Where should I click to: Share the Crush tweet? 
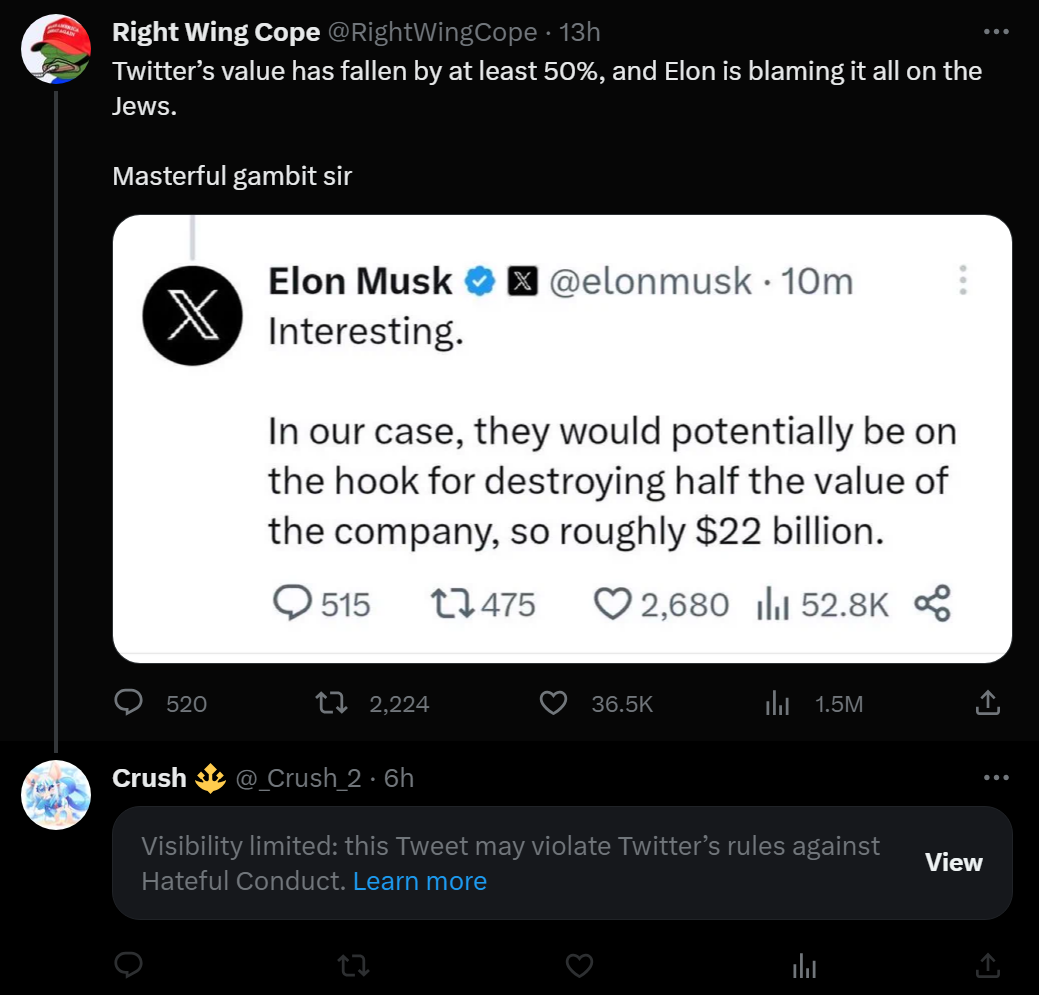987,965
